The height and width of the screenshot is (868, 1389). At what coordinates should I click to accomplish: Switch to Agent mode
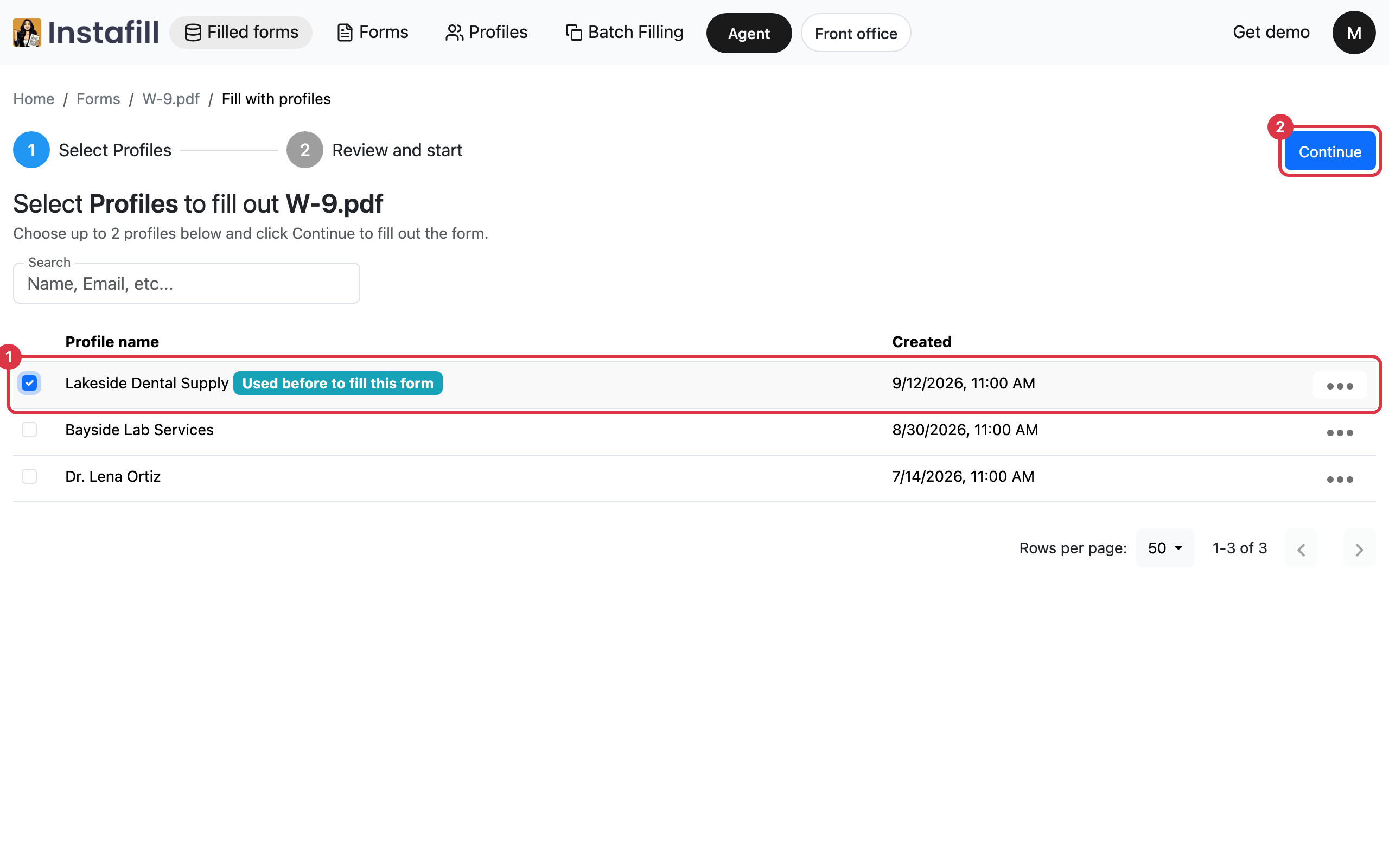pos(749,33)
